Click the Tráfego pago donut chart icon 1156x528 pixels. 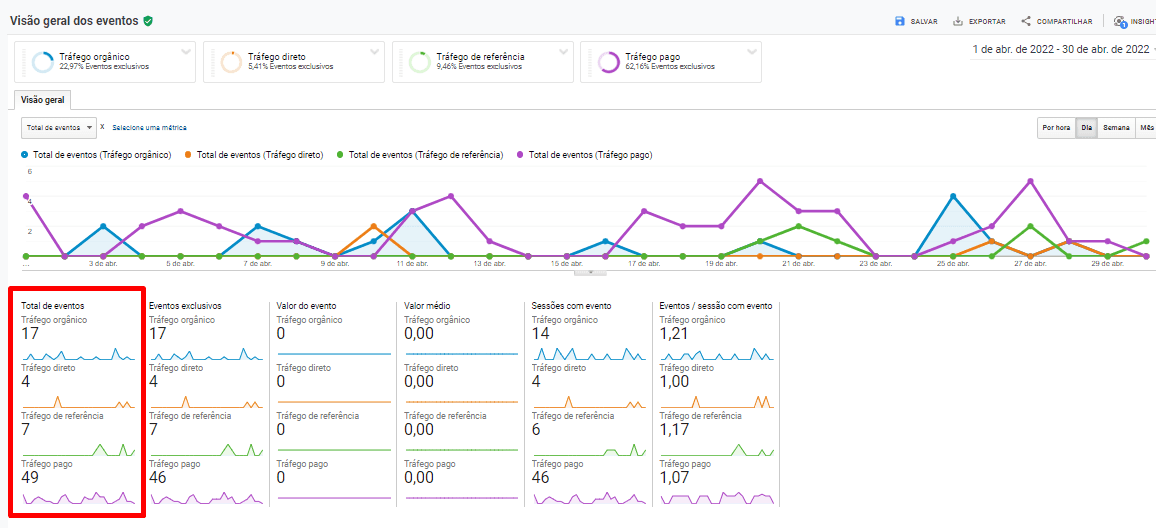click(608, 62)
